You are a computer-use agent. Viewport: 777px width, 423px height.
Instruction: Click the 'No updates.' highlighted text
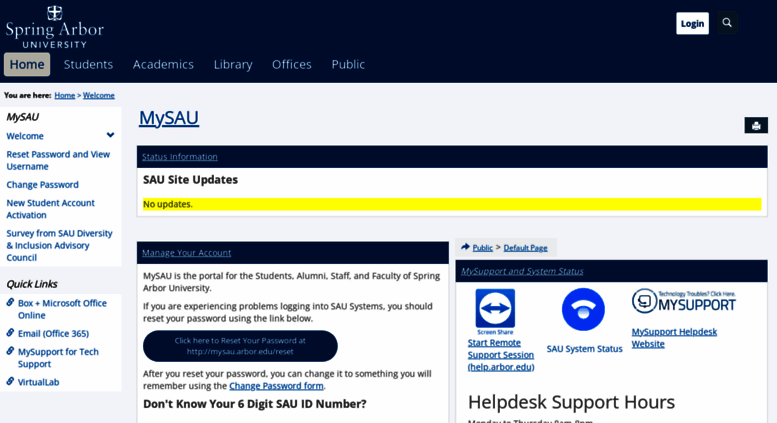167,204
